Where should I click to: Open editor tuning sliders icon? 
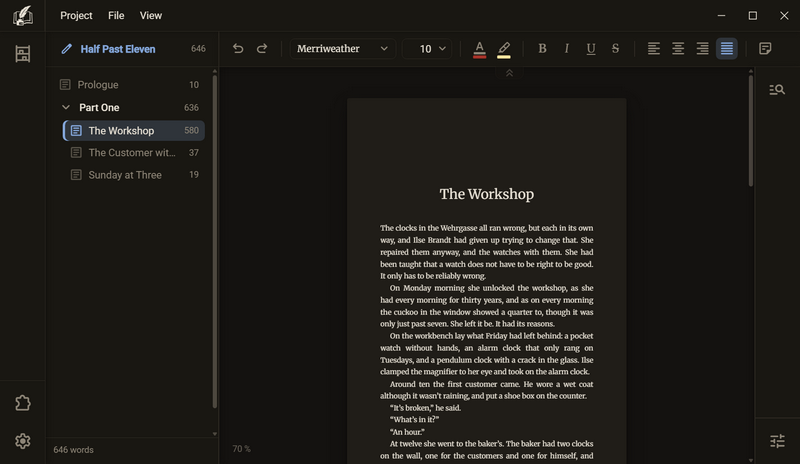(x=777, y=441)
